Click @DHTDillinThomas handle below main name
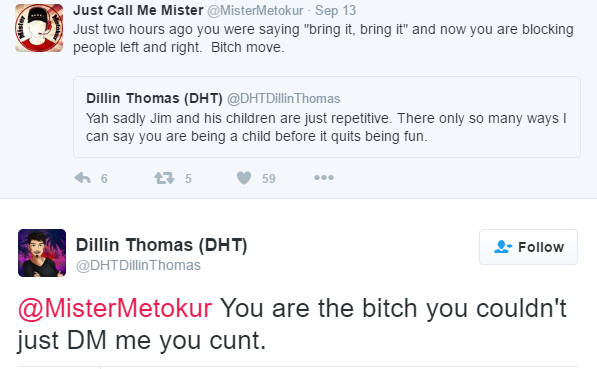This screenshot has width=597, height=369. pyautogui.click(x=138, y=265)
